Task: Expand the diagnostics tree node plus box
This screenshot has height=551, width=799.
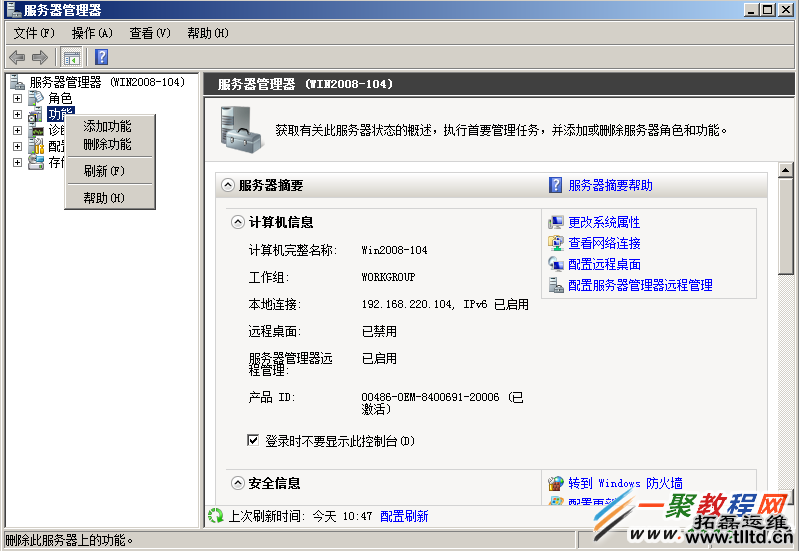Action: tap(17, 130)
